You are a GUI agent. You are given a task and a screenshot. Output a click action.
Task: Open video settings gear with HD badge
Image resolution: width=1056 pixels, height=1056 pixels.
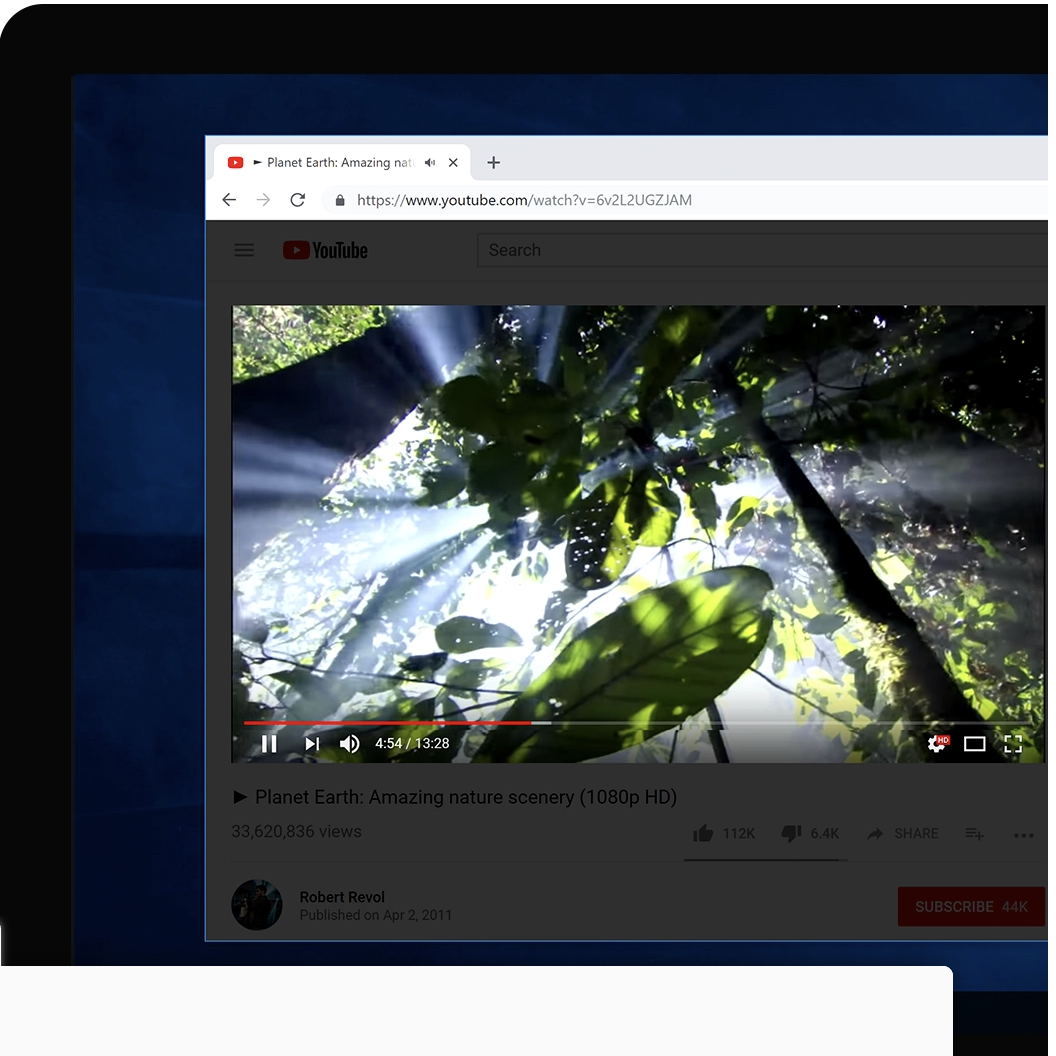tap(937, 744)
